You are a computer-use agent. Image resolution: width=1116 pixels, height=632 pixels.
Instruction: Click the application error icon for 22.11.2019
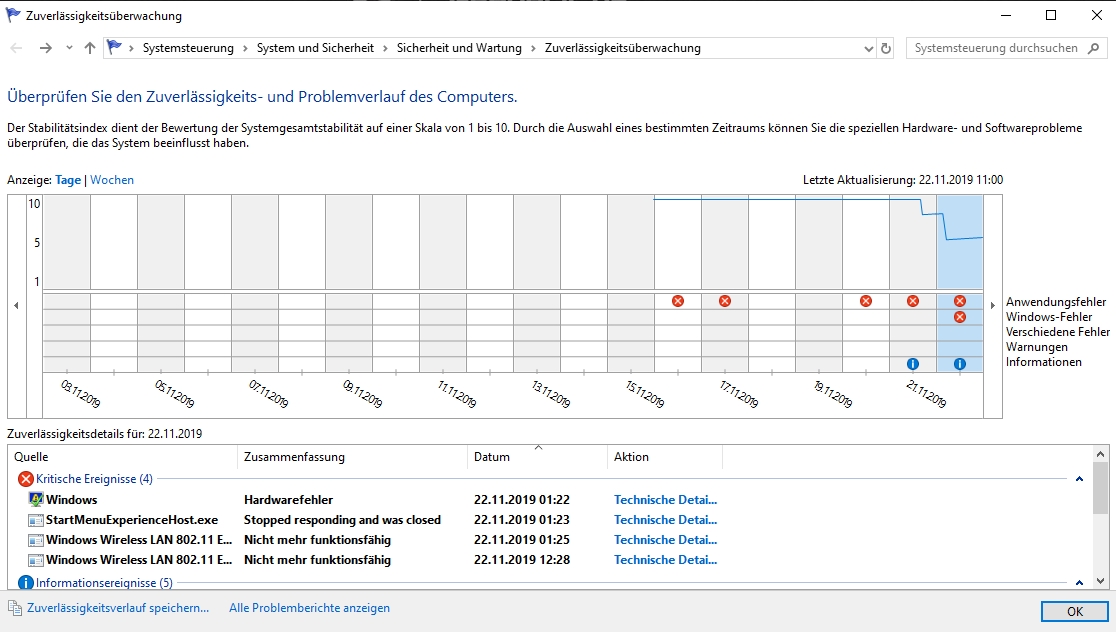point(959,301)
